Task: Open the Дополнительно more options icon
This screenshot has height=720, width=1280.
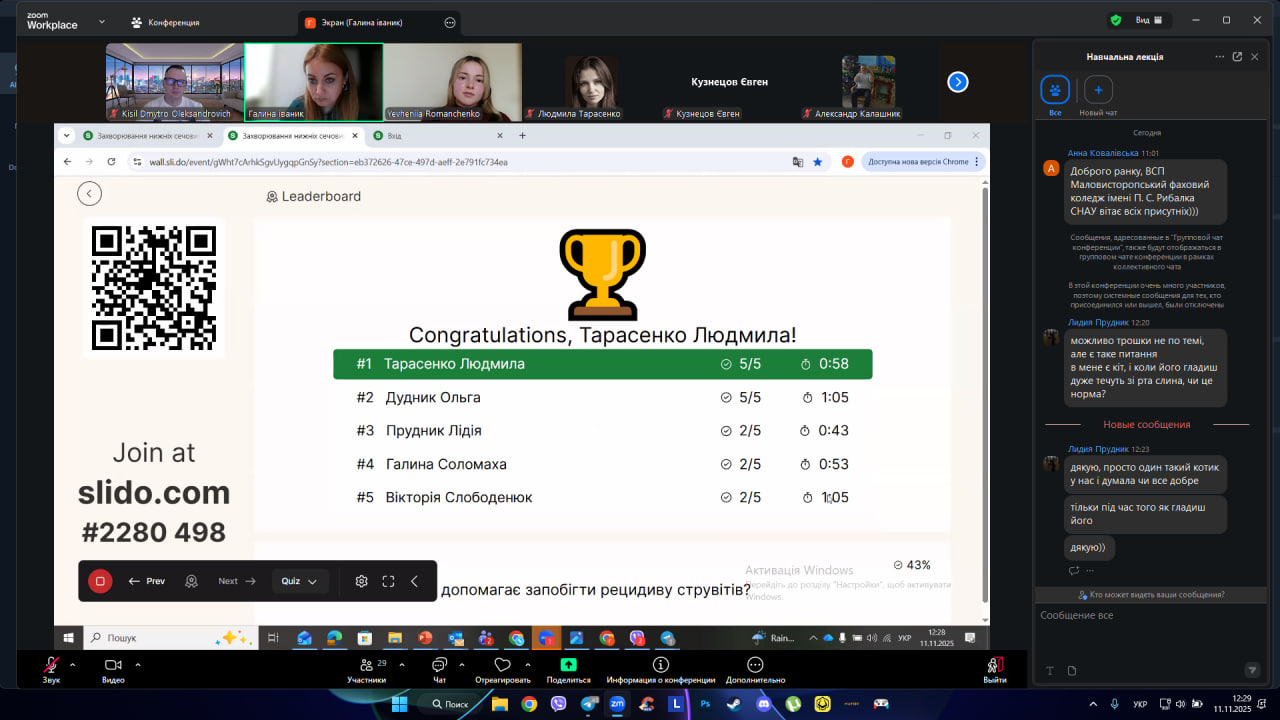Action: (x=756, y=665)
